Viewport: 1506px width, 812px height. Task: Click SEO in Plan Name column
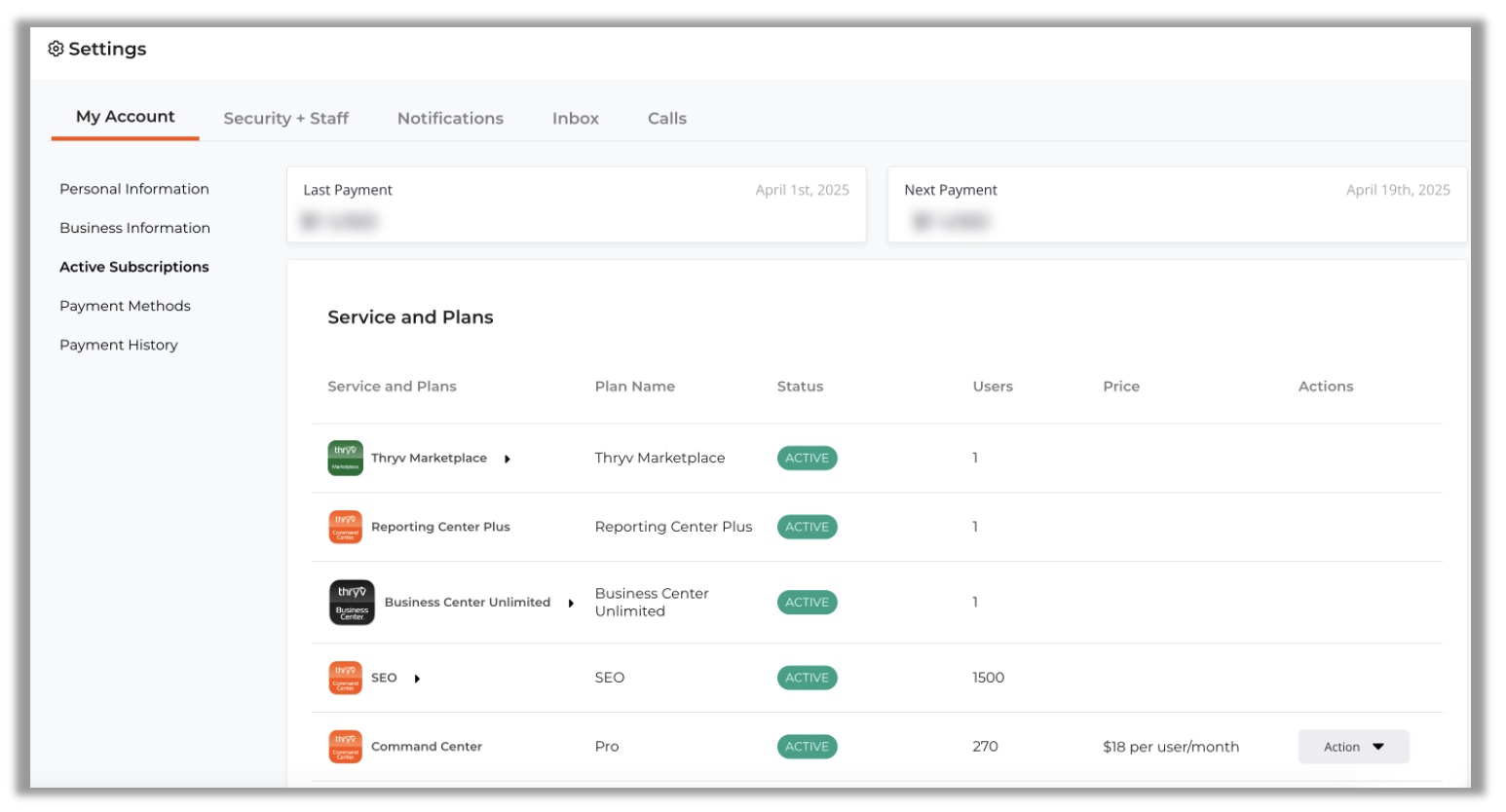point(610,679)
